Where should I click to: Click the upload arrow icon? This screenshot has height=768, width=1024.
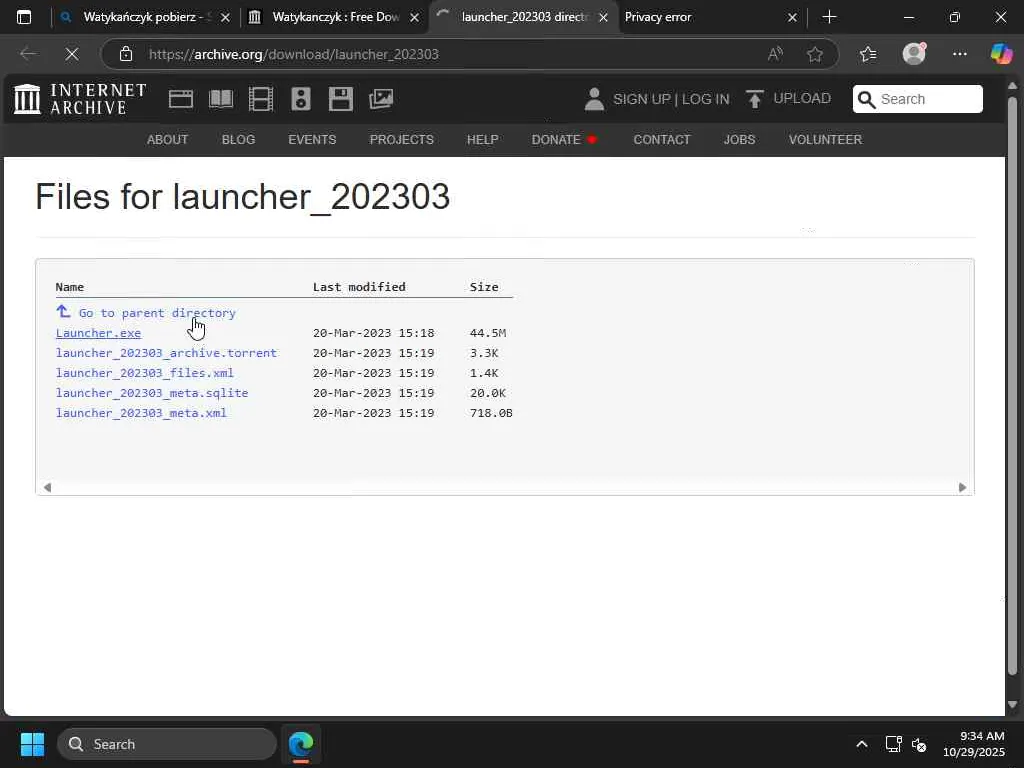(x=754, y=99)
